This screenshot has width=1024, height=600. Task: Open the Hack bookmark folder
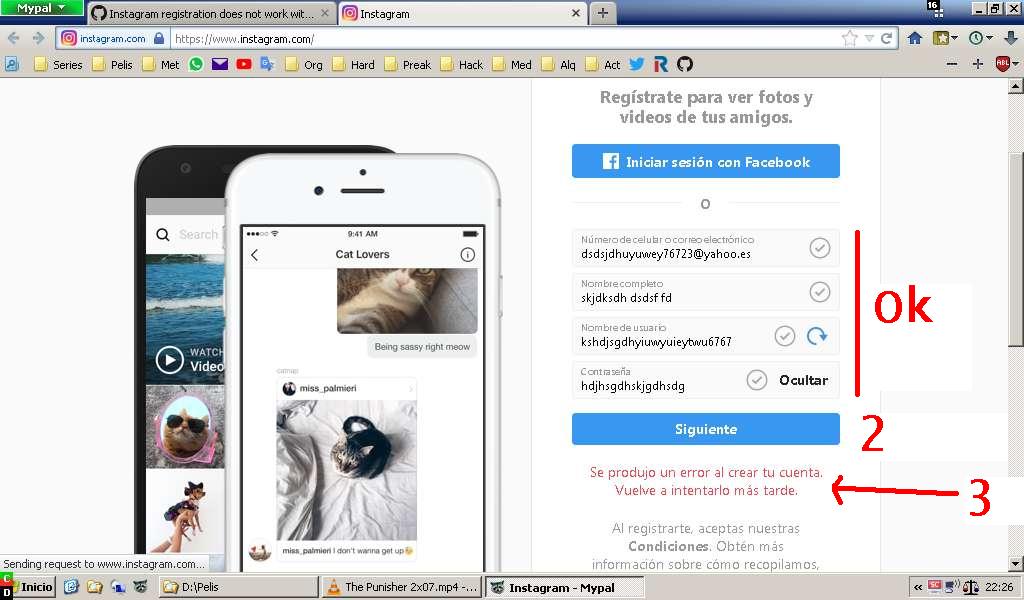click(462, 65)
